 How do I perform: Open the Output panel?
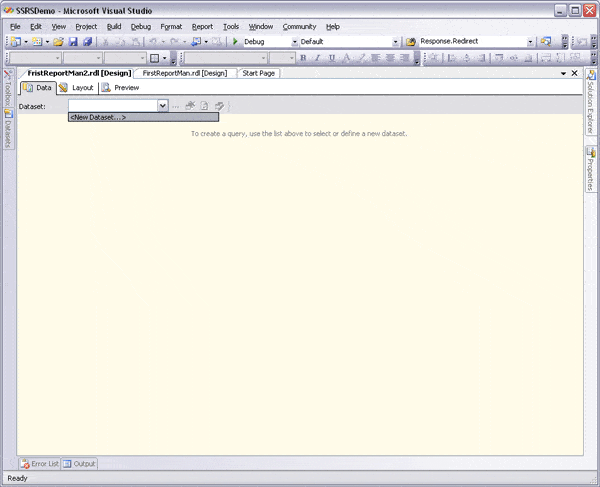(x=79, y=464)
